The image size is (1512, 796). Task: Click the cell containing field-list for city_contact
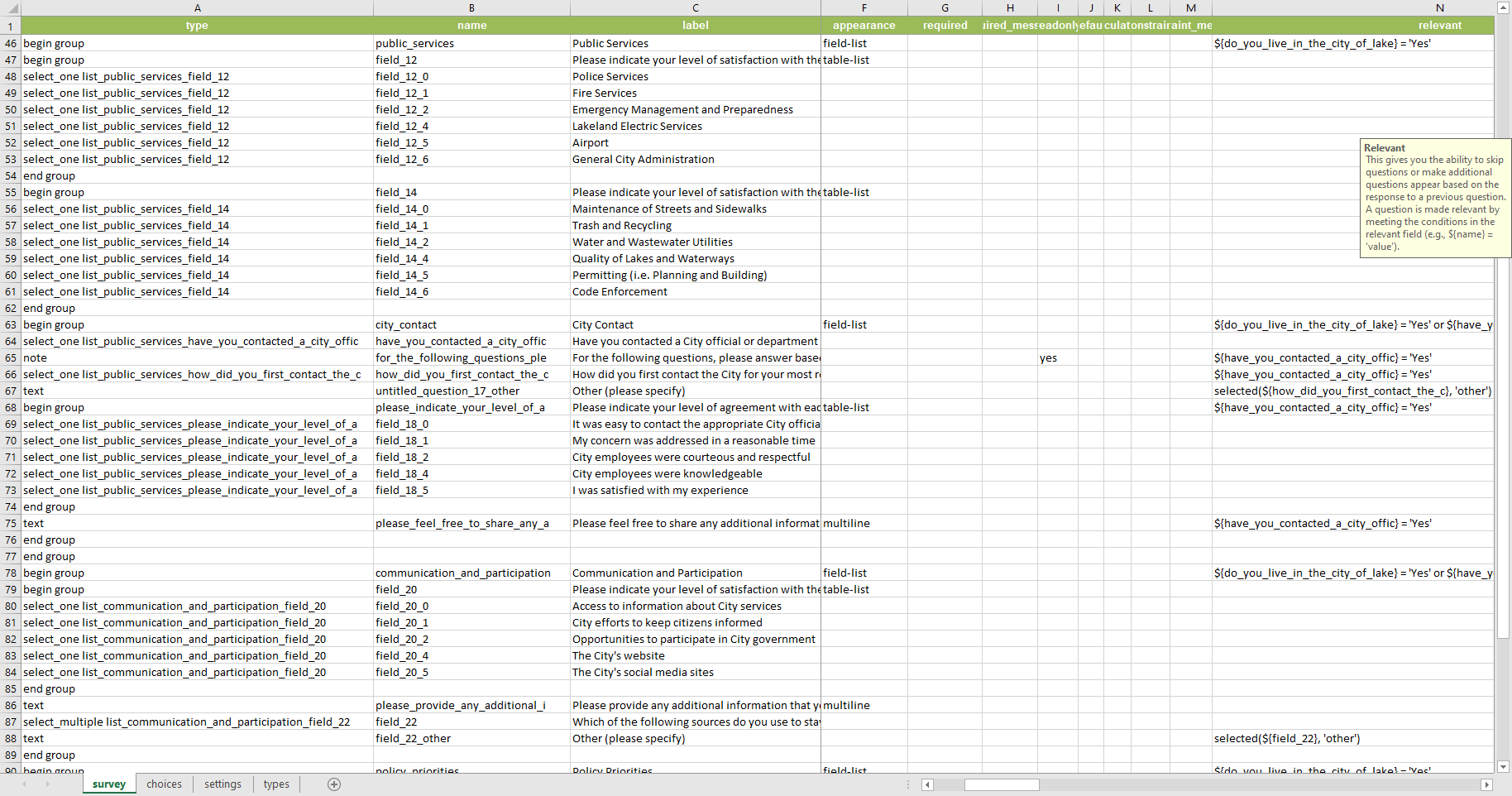864,324
